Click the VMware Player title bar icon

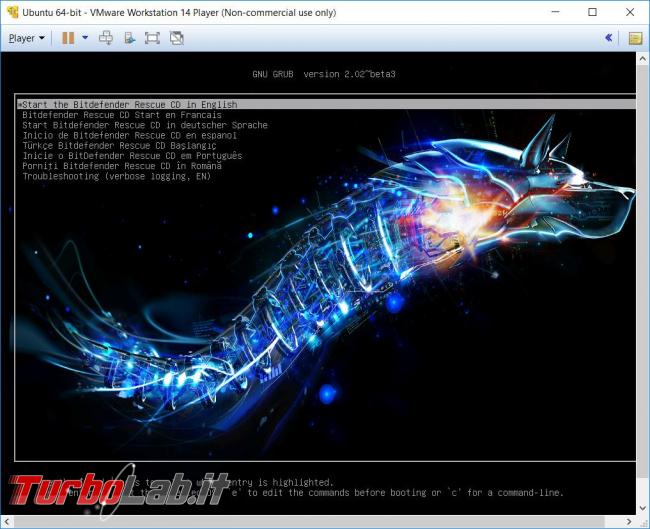[12, 12]
